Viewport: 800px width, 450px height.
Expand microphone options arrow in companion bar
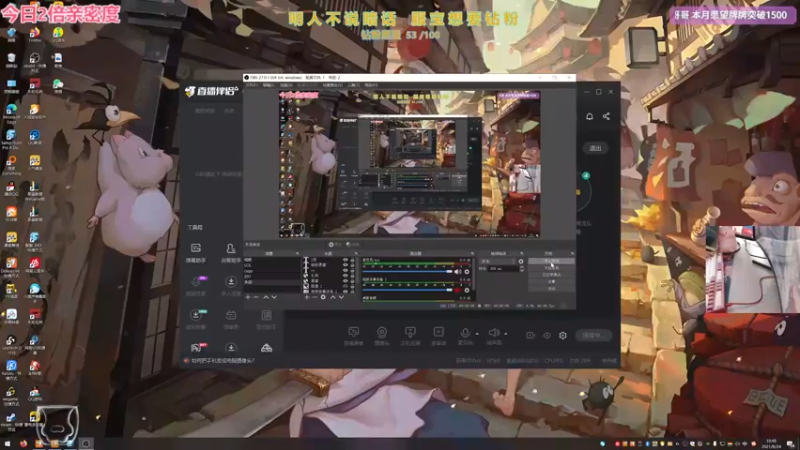477,334
